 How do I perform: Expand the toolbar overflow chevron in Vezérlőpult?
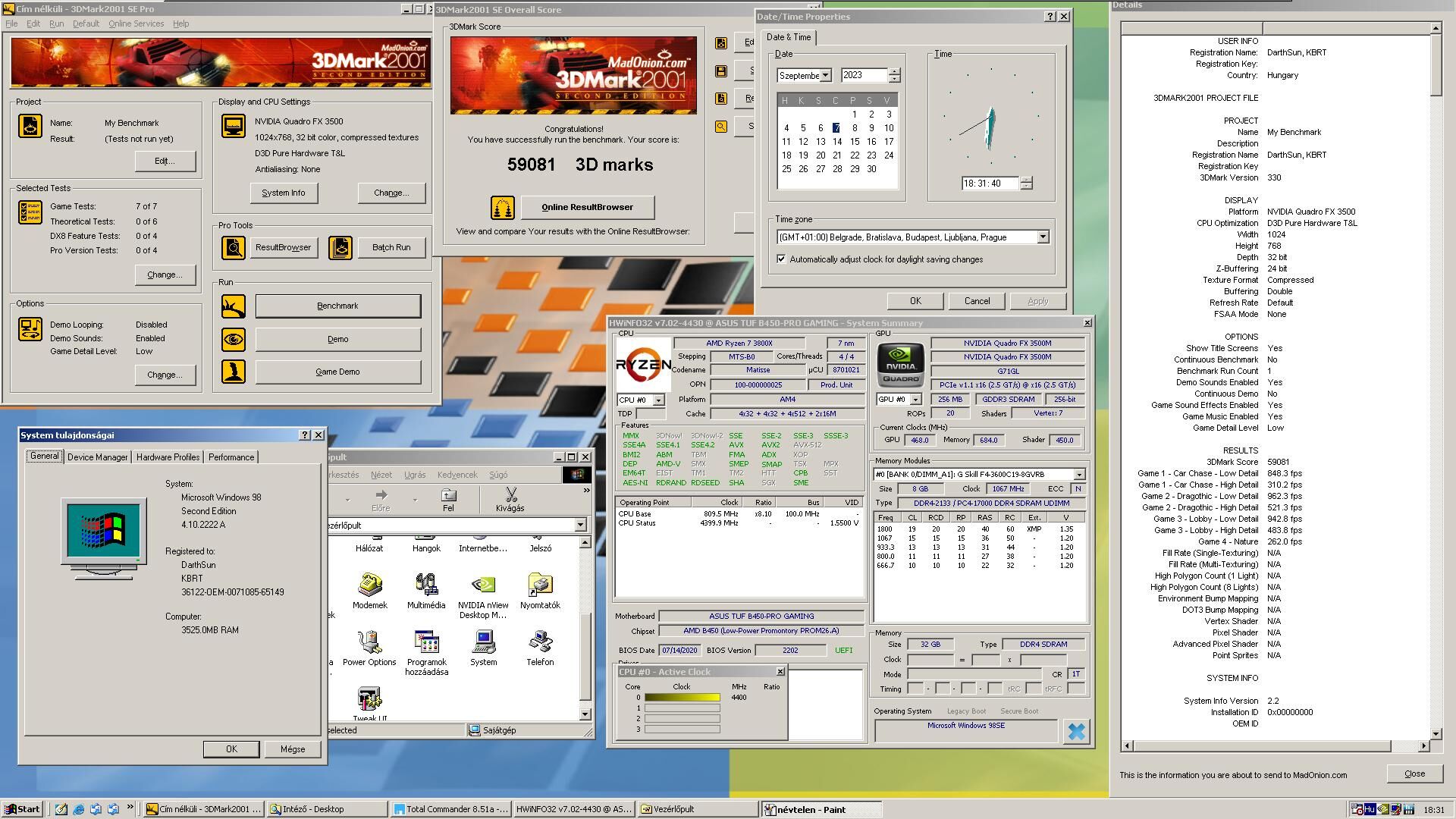point(586,491)
